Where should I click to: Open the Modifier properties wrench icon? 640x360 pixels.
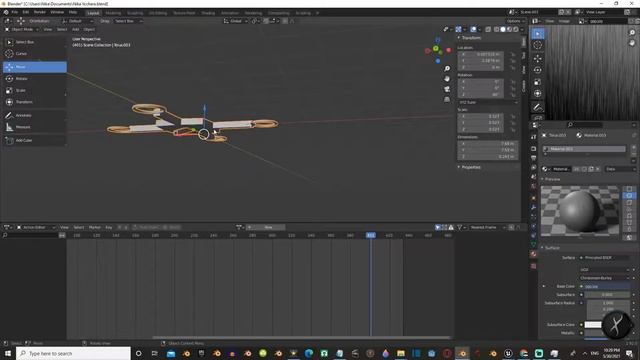click(533, 207)
